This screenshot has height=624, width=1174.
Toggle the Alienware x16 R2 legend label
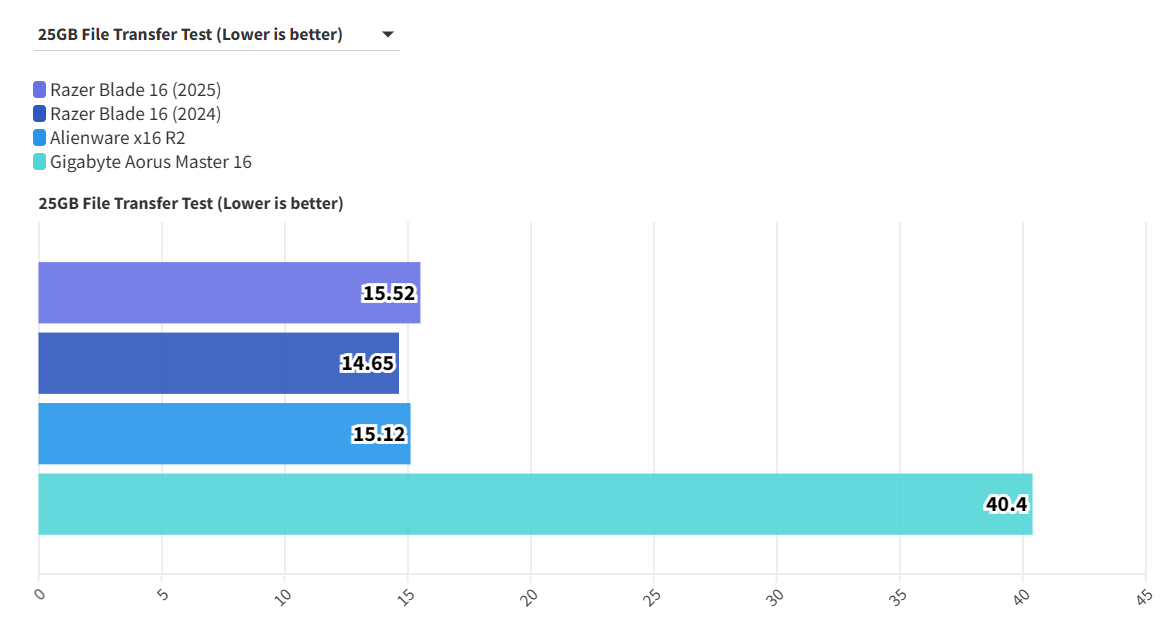[118, 138]
